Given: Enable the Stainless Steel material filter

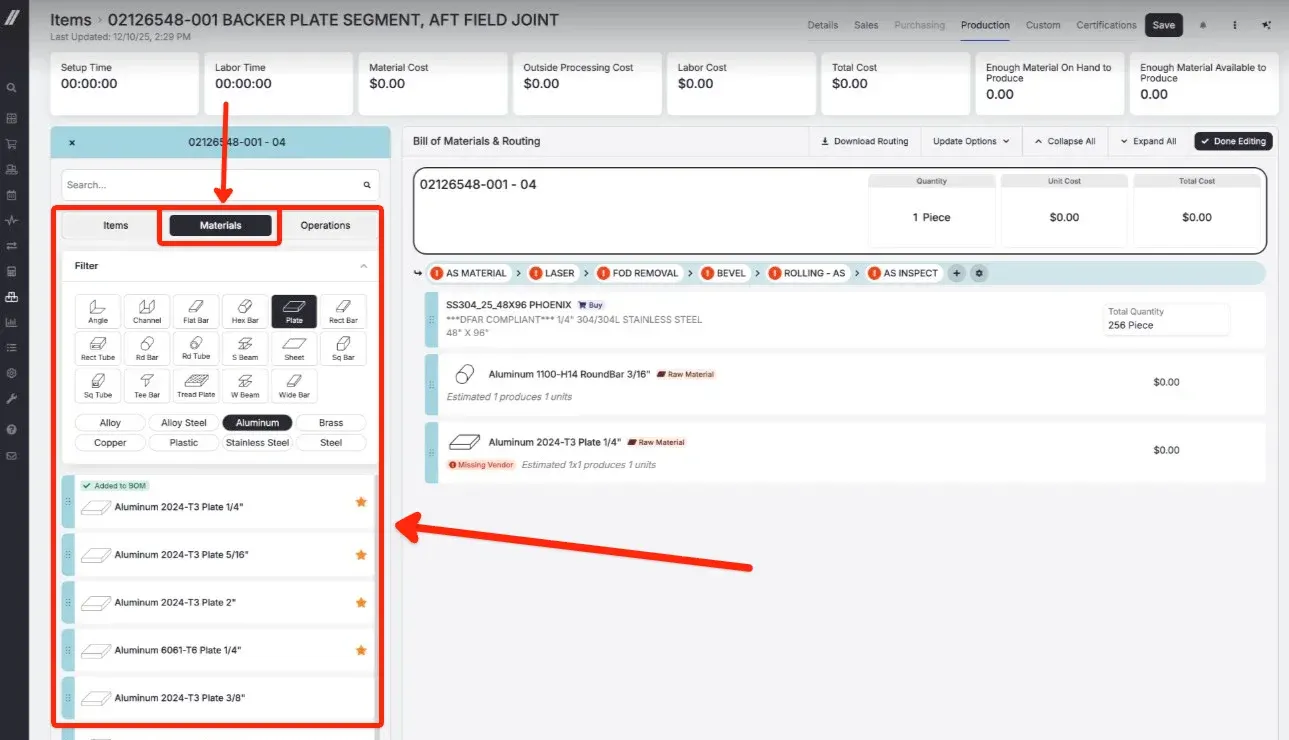Looking at the screenshot, I should (257, 442).
